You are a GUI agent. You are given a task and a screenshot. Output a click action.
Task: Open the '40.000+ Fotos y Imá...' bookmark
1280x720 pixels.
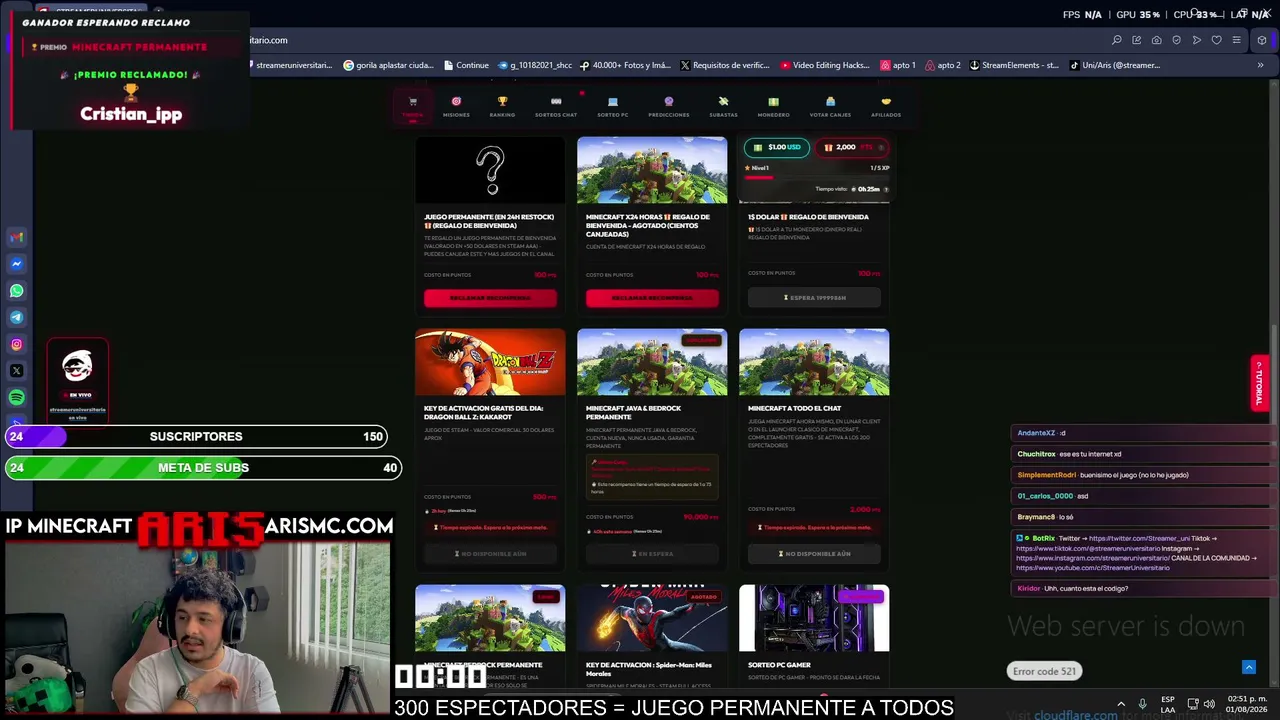(625, 65)
